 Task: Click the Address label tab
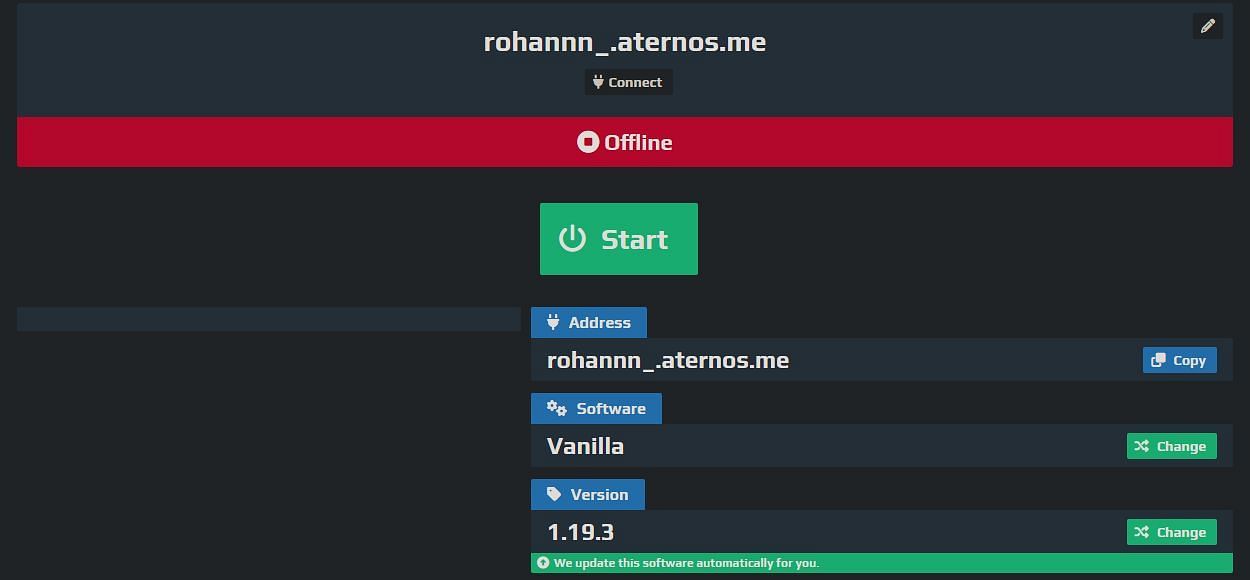point(589,323)
